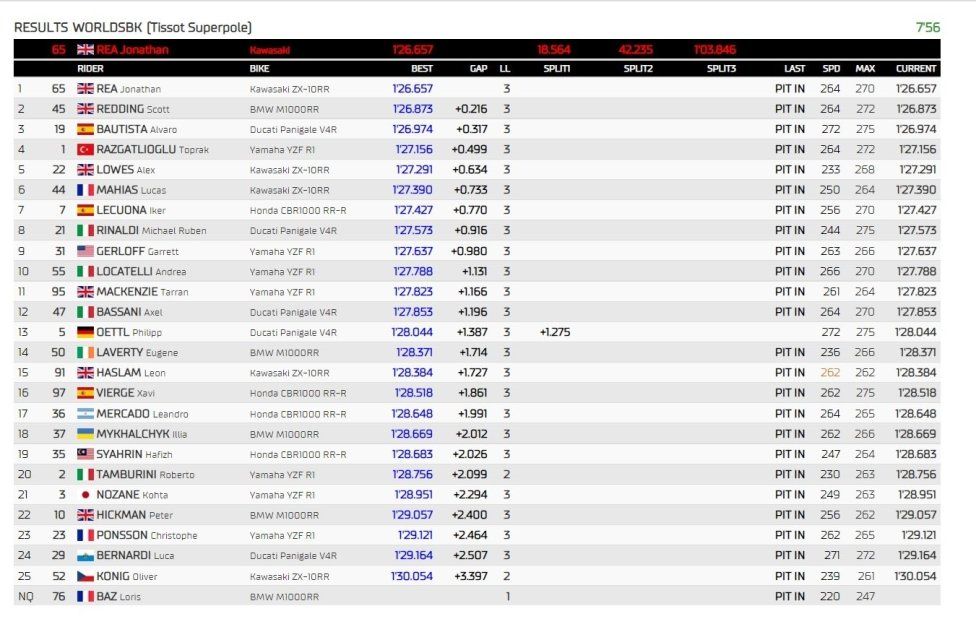976x619 pixels.
Task: Click the RESULTS WORLDSBK (Tissot Superpole) title
Action: 133,27
